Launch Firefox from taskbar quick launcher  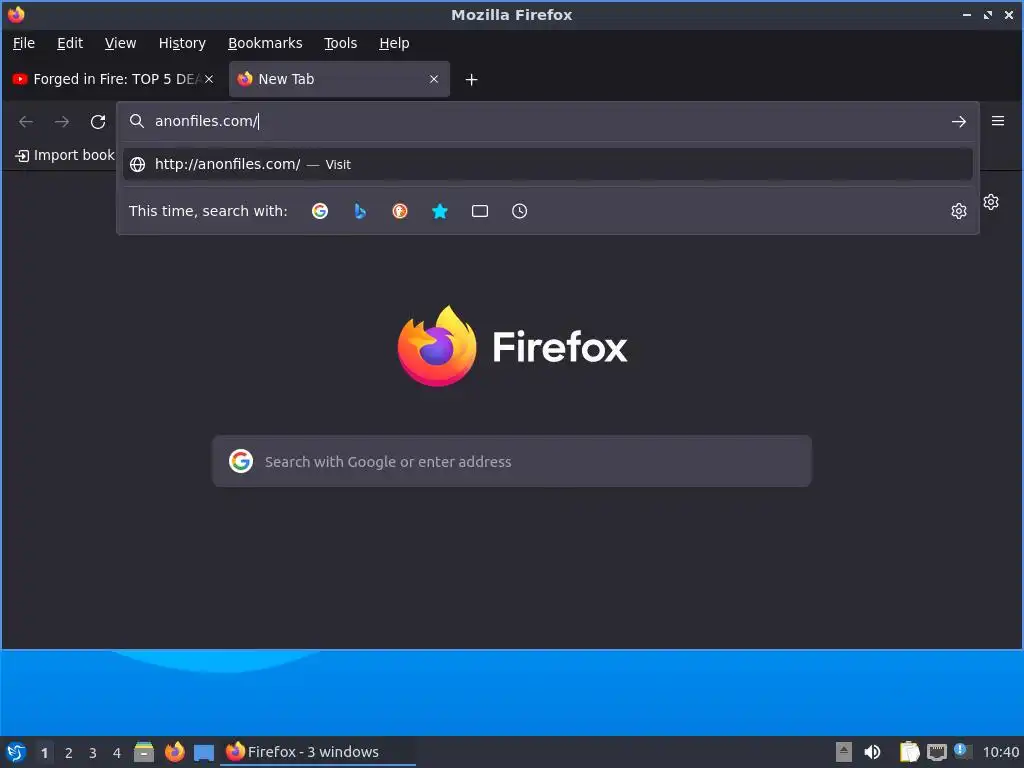[x=174, y=752]
